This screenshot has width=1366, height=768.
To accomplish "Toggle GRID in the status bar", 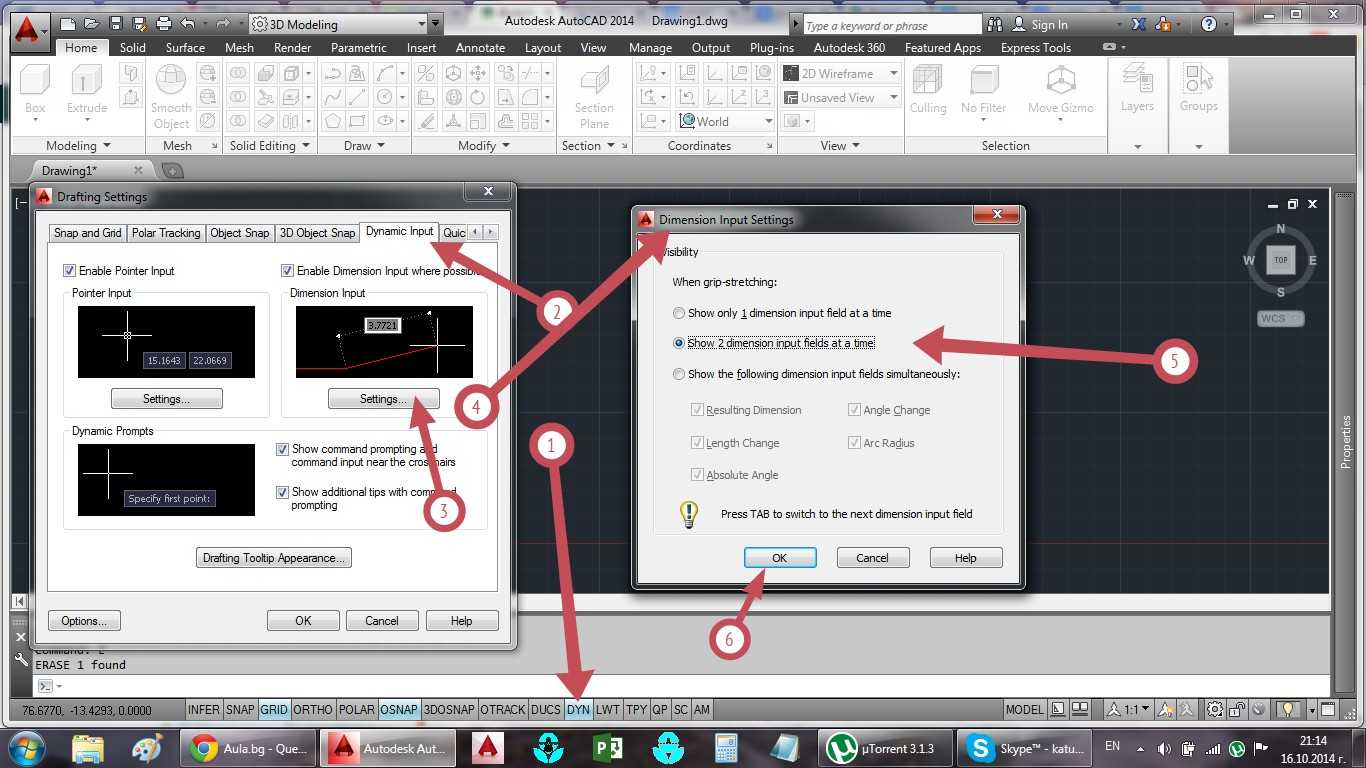I will pos(273,709).
